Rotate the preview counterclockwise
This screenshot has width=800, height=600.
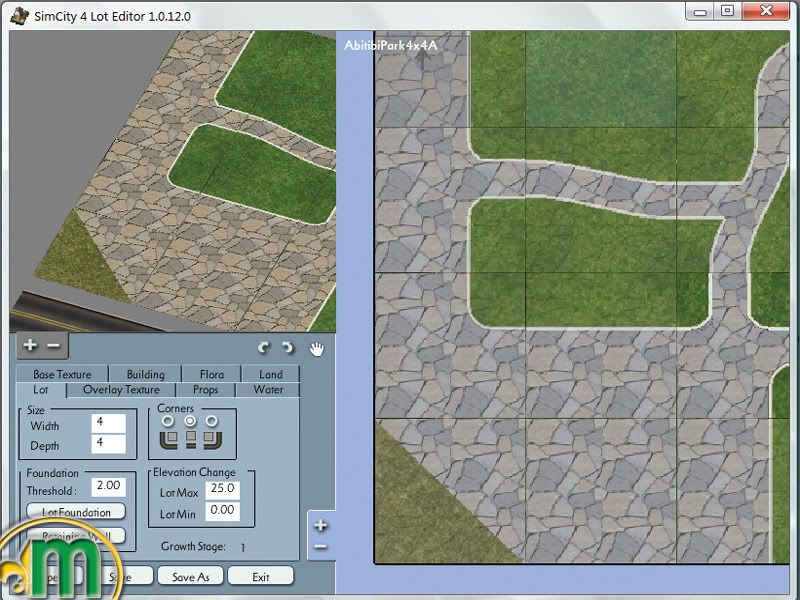[263, 348]
